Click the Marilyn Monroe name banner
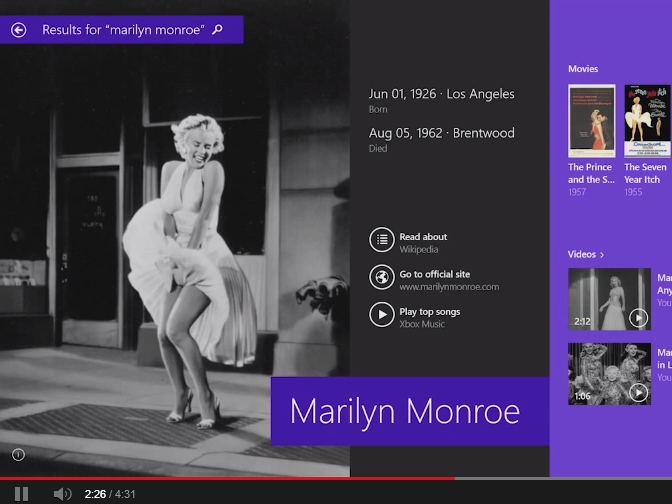This screenshot has width=672, height=504. click(x=410, y=411)
